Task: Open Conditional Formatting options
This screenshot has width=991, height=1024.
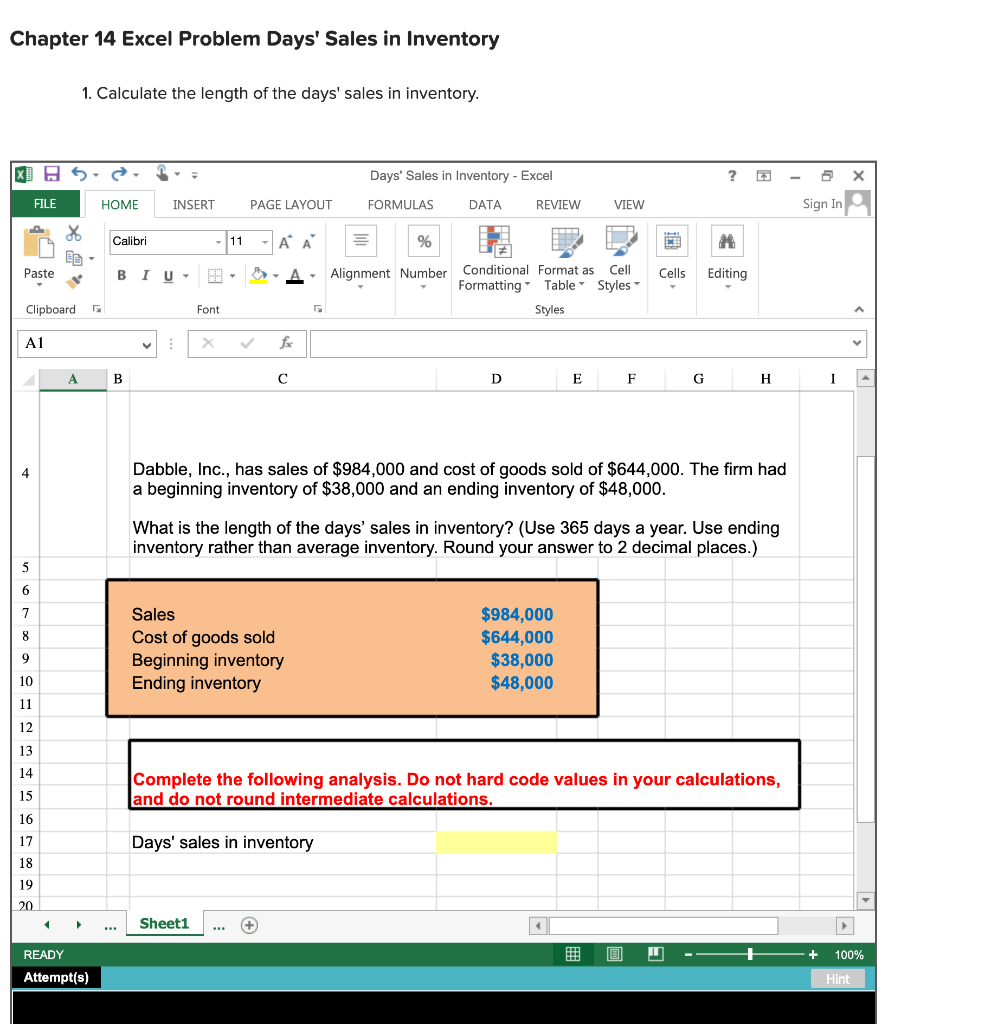Action: coord(494,260)
